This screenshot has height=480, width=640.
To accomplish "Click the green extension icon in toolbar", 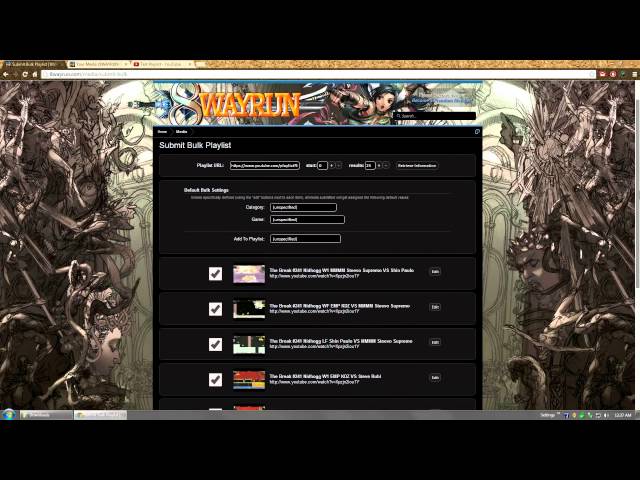I will coord(623,74).
